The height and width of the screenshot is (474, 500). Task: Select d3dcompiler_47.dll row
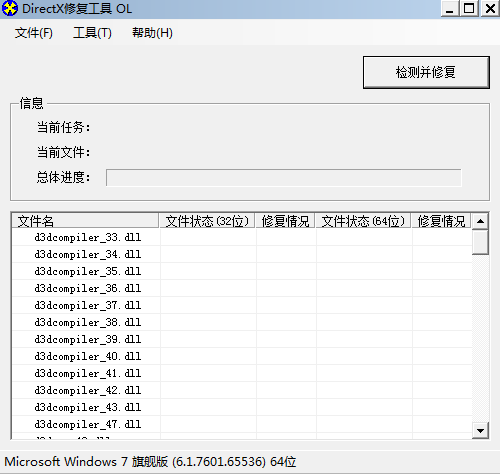[x=242, y=424]
